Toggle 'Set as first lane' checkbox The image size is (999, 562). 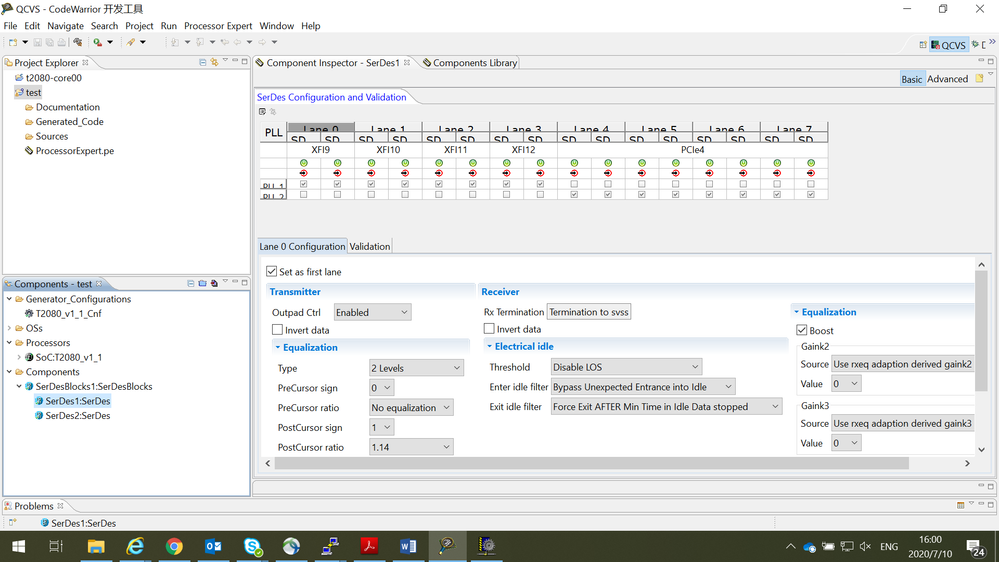coord(272,271)
